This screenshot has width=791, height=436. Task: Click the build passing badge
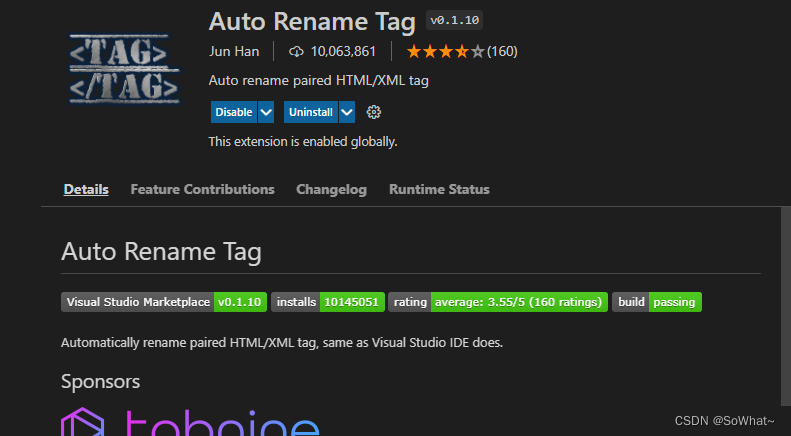[x=657, y=301]
